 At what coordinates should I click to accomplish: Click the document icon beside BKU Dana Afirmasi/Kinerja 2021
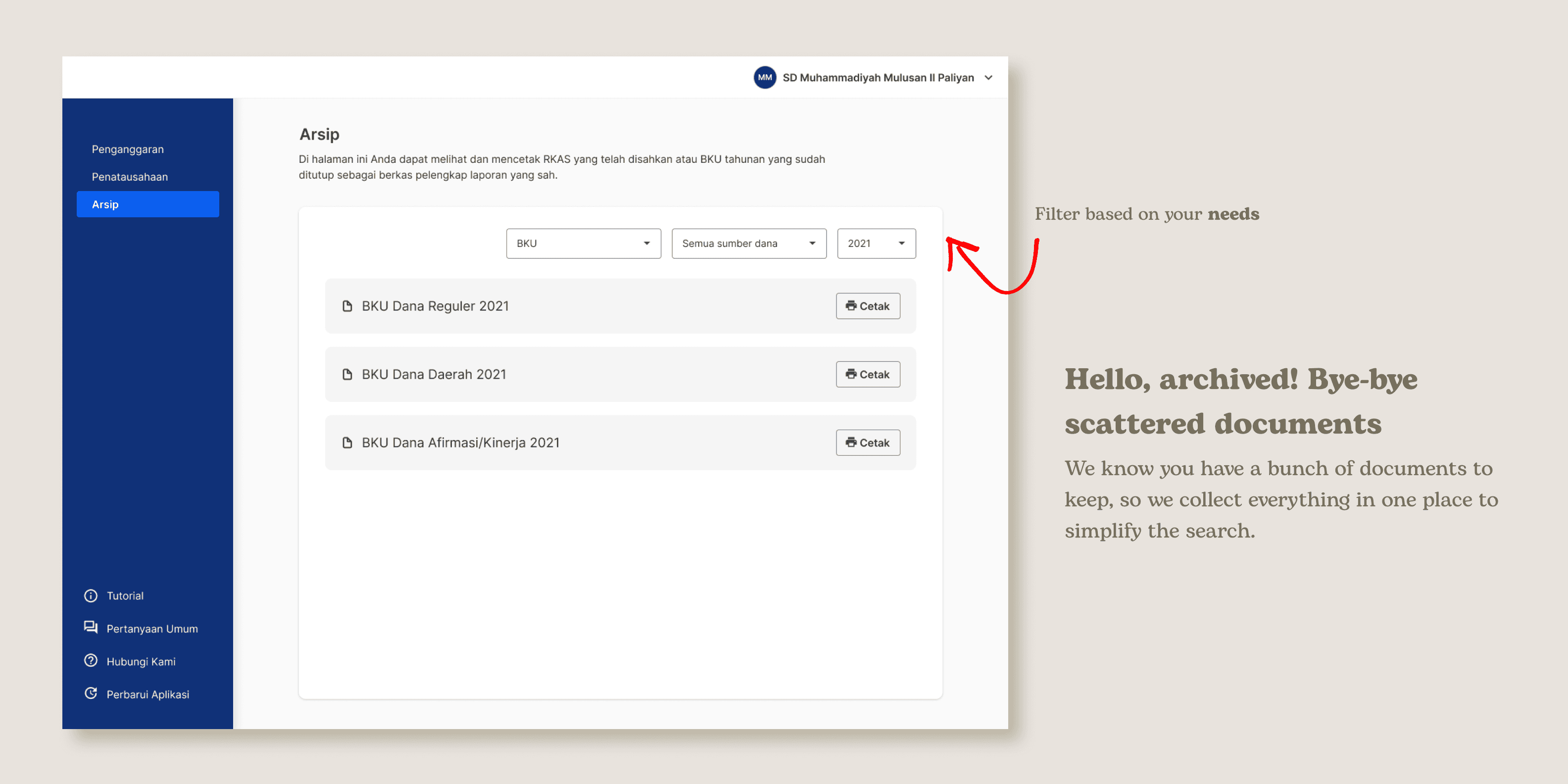347,442
